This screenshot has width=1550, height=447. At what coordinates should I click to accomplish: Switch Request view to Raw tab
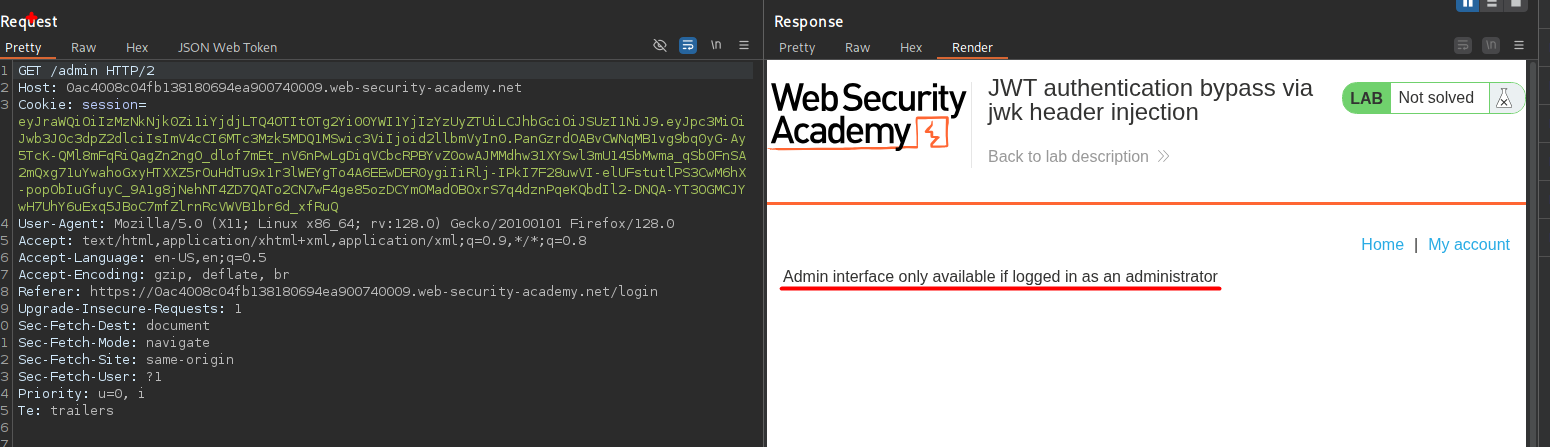[x=83, y=47]
